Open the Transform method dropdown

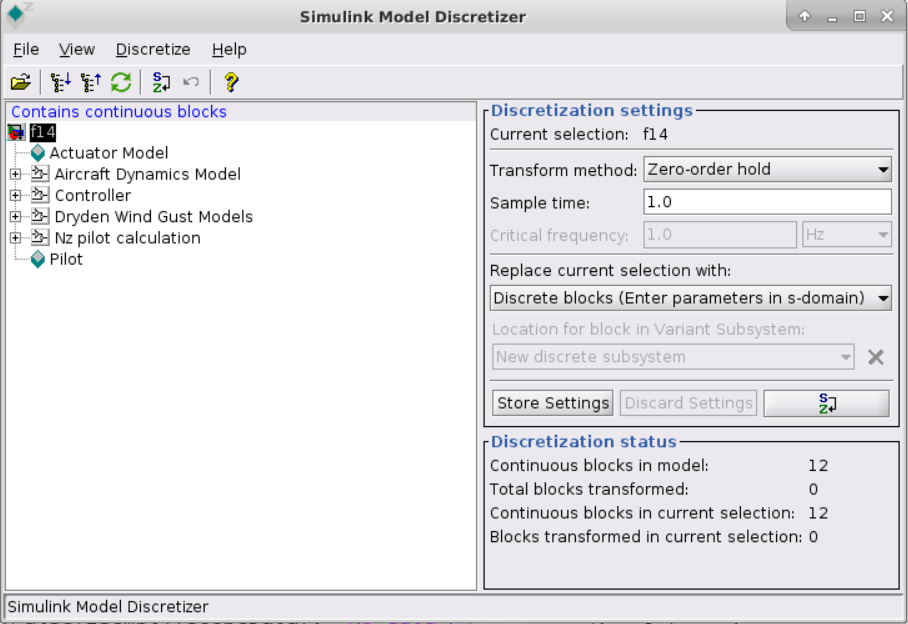tap(767, 170)
